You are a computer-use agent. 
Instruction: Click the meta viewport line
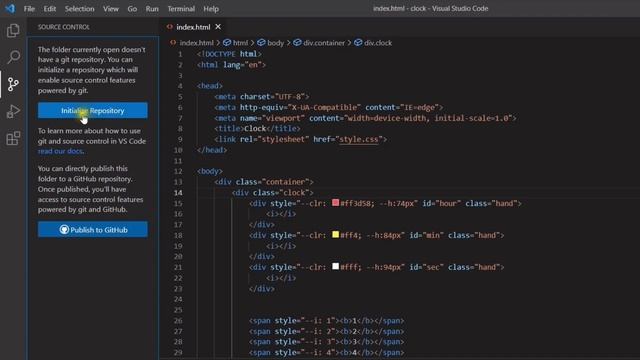(365, 118)
